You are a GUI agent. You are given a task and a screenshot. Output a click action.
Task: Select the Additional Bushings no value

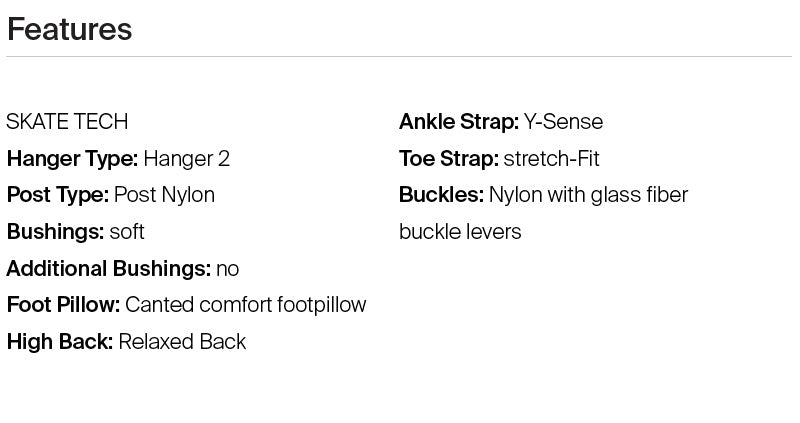228,269
